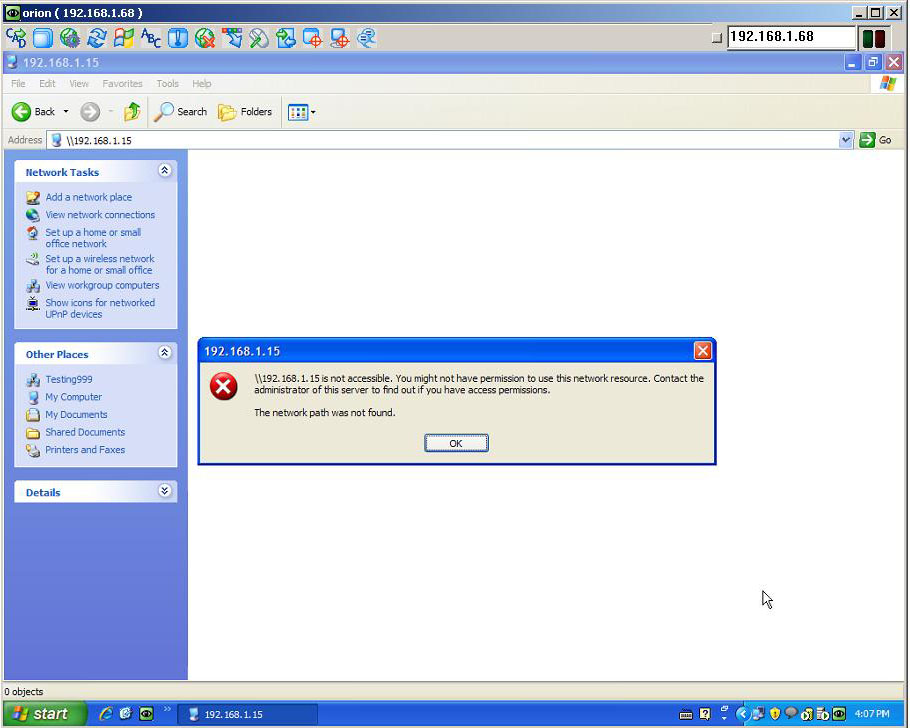Viewport: 910px width, 728px height.
Task: Click View network connections link
Action: 100,214
